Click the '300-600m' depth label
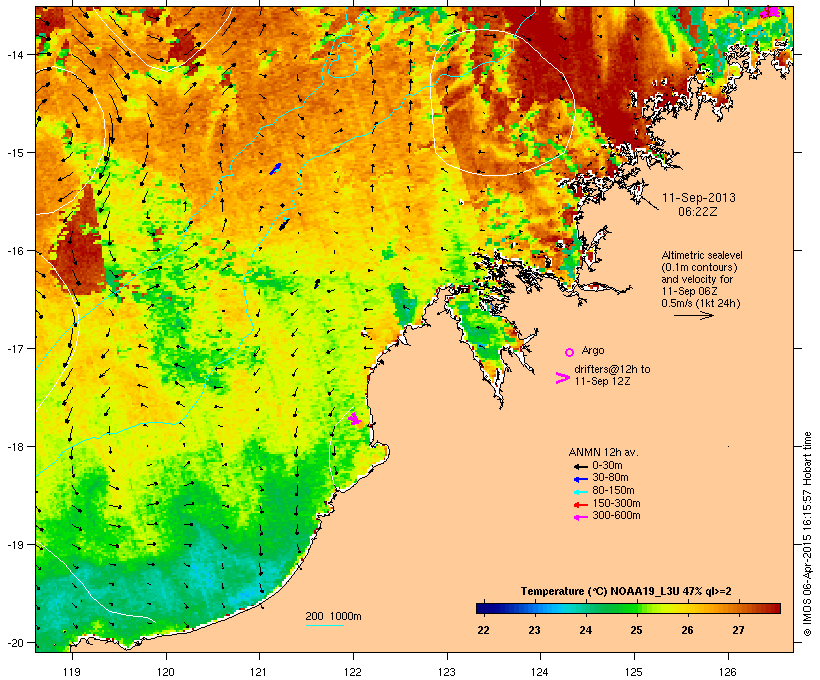820x680 pixels. coord(616,516)
